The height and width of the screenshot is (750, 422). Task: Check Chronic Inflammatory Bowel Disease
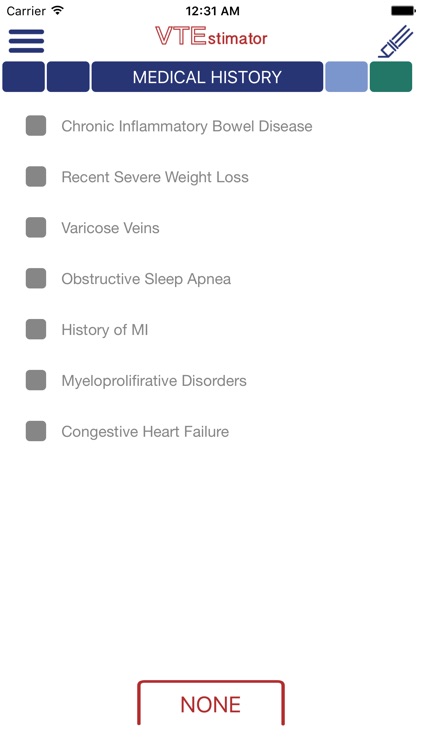tap(36, 126)
